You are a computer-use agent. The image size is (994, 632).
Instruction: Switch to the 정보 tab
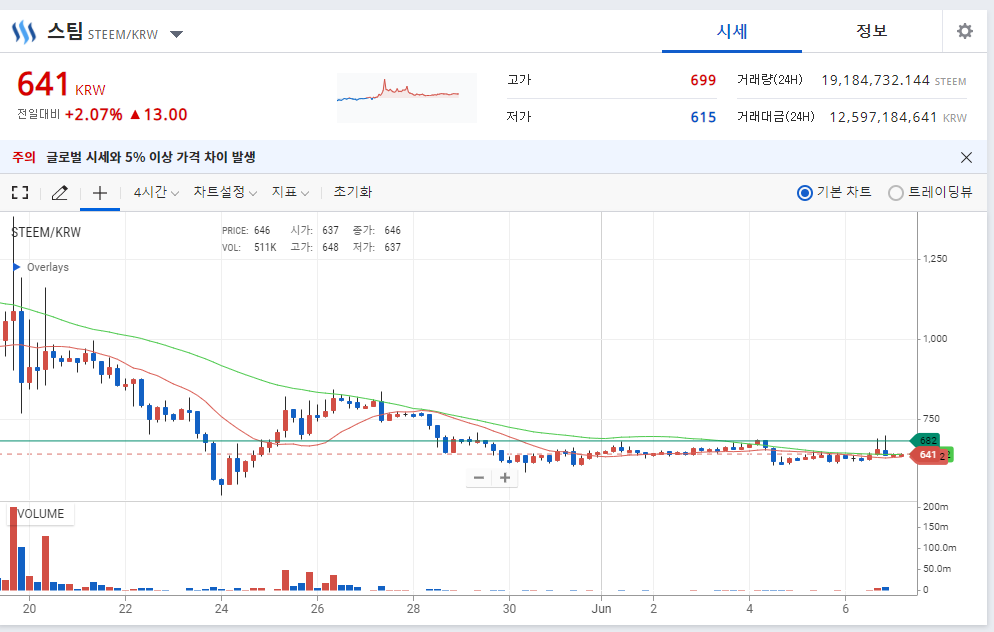[x=872, y=31]
